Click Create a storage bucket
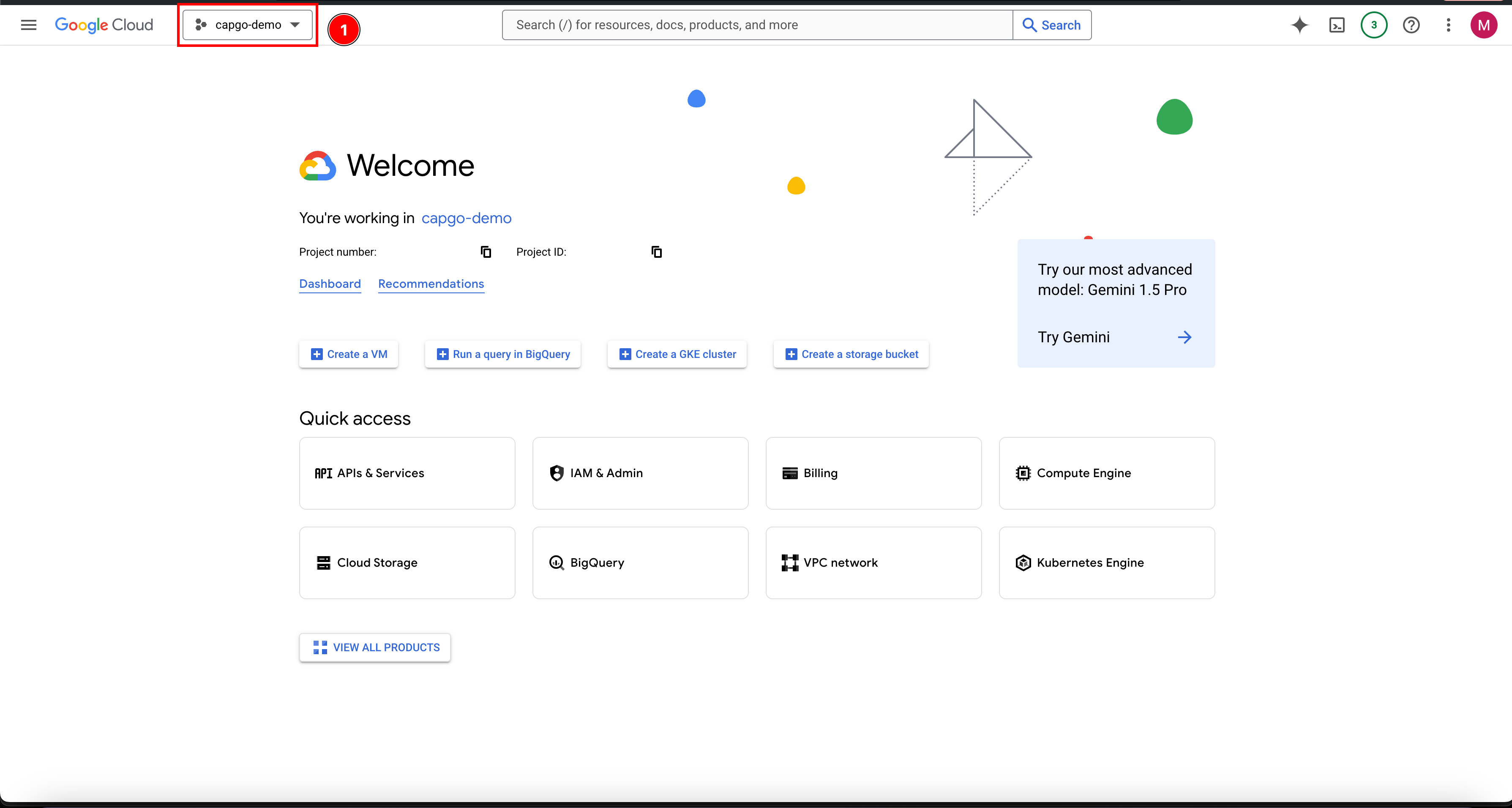The height and width of the screenshot is (808, 1512). click(x=851, y=354)
